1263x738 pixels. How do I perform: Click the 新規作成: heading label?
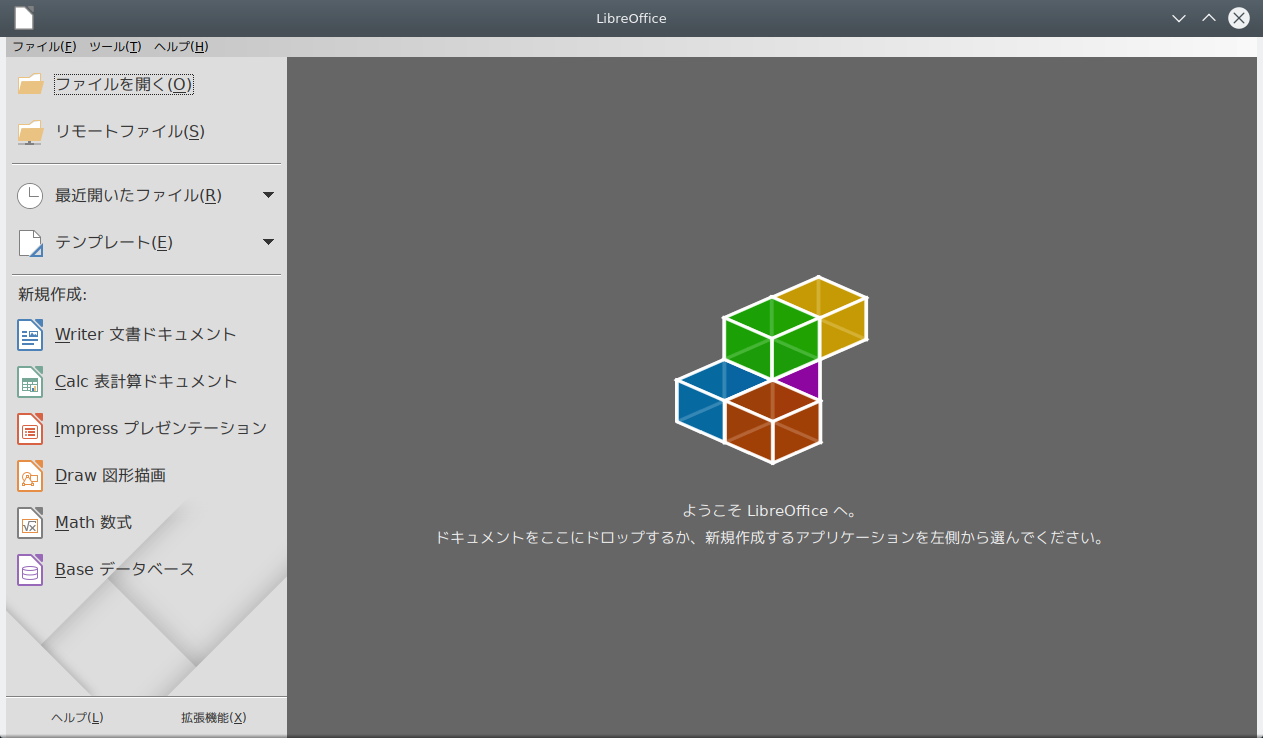point(52,295)
